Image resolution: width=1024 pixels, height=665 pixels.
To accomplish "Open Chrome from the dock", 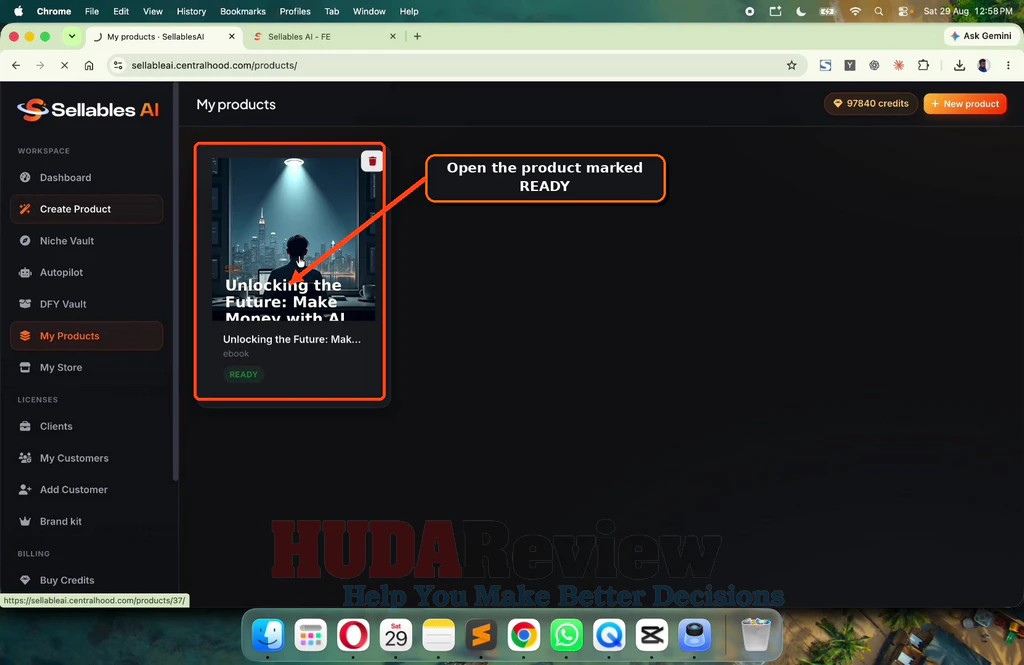I will [524, 634].
